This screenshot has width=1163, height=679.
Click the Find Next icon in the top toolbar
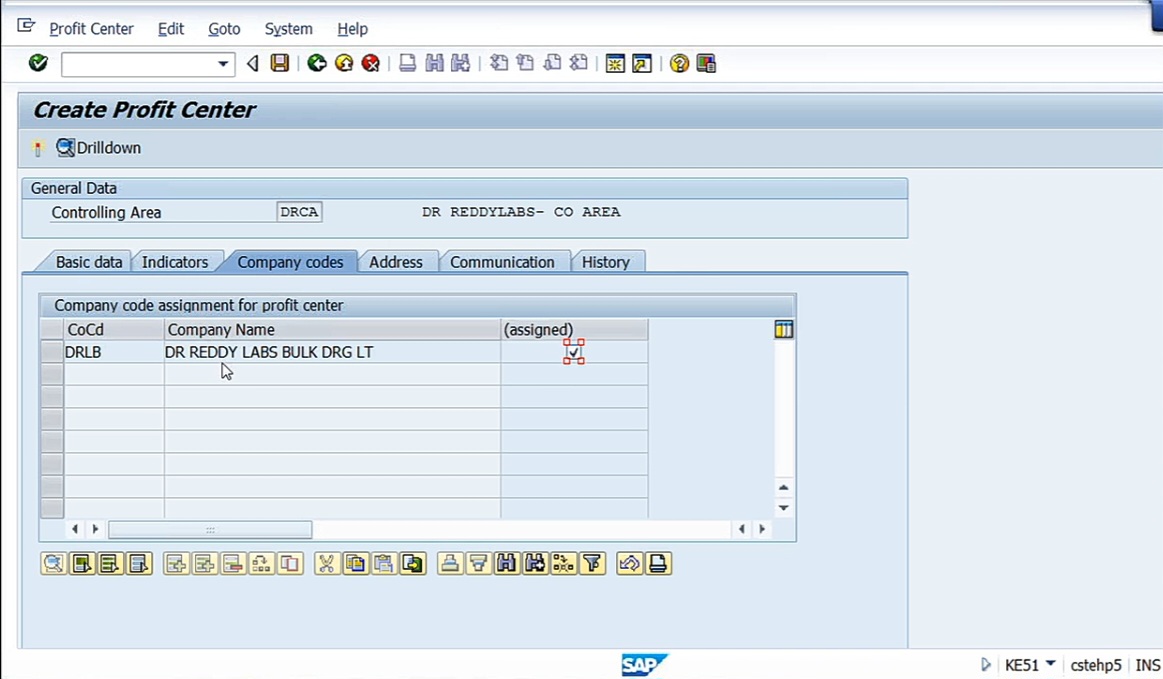pos(461,63)
